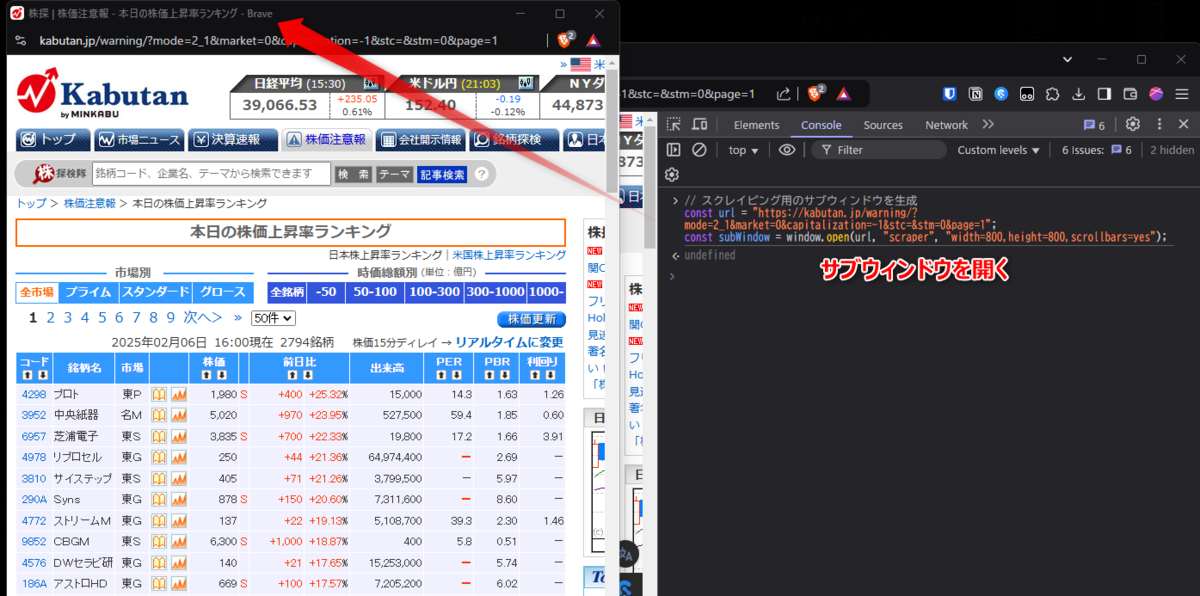Open news book icon for 3952 中央紙器 row
The width and height of the screenshot is (1200, 596).
click(x=159, y=415)
